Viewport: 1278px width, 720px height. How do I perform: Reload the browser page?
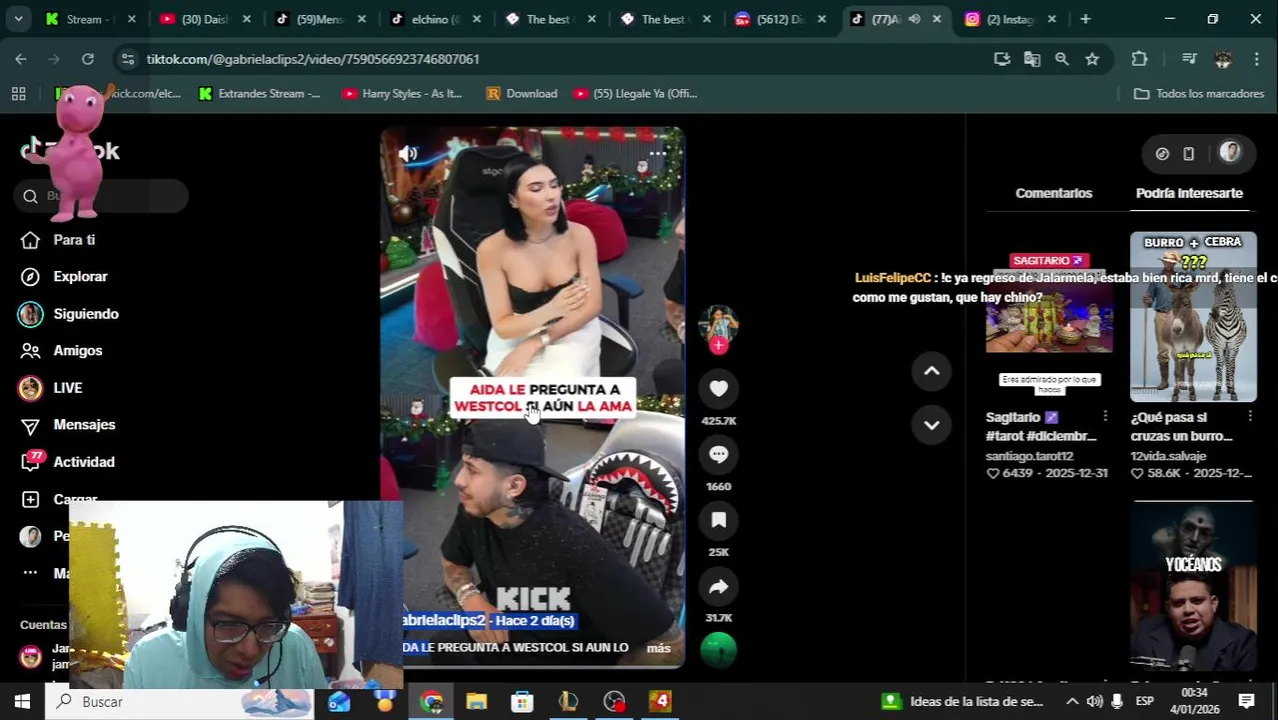(88, 59)
